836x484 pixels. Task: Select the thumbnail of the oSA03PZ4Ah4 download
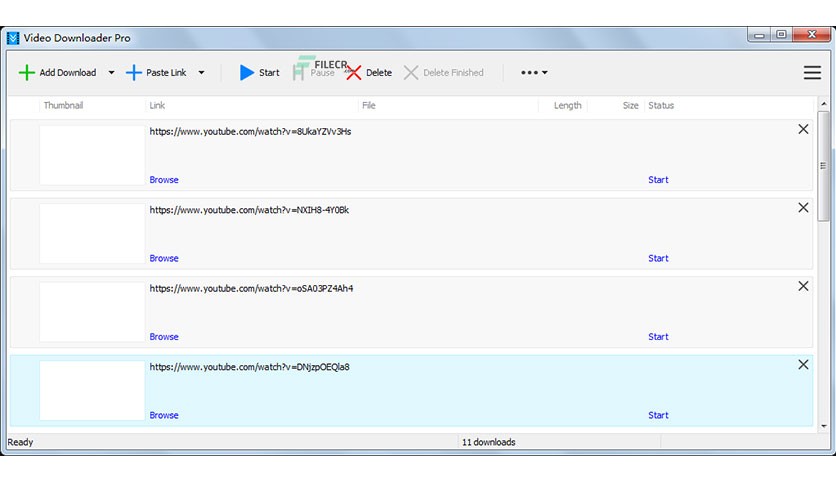92,312
